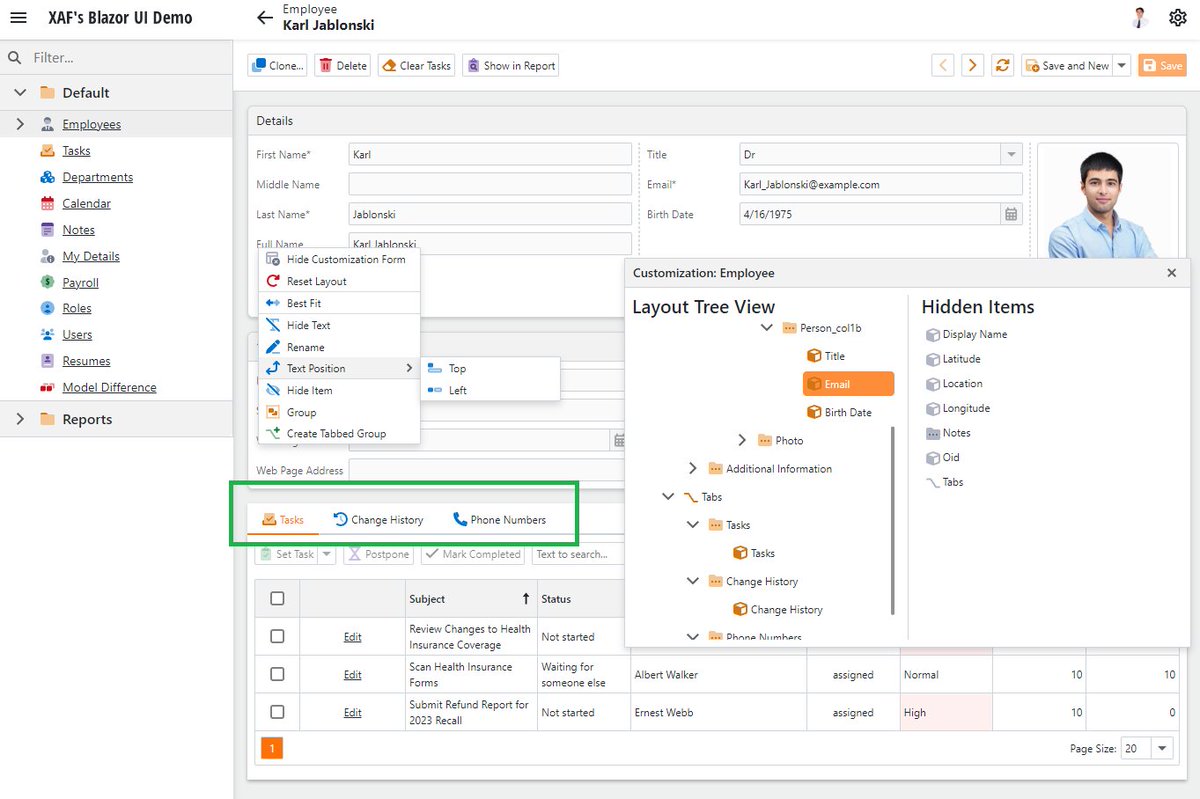The image size is (1200, 799).
Task: Open the settings gear icon
Action: tap(1177, 18)
